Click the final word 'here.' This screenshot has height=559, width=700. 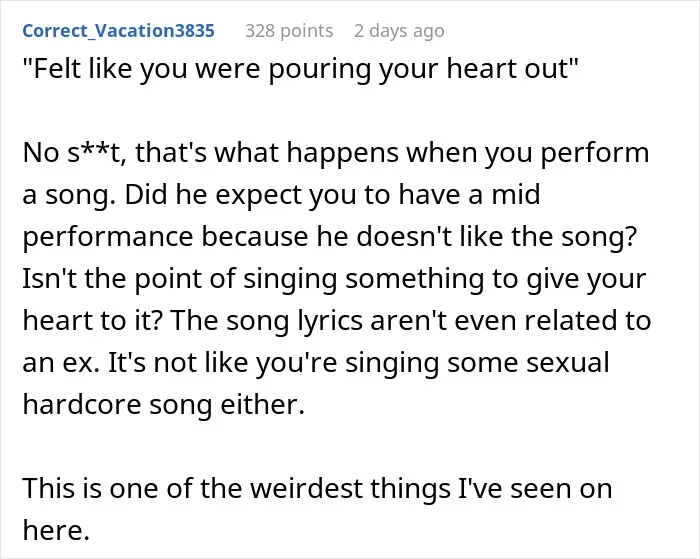[56, 530]
